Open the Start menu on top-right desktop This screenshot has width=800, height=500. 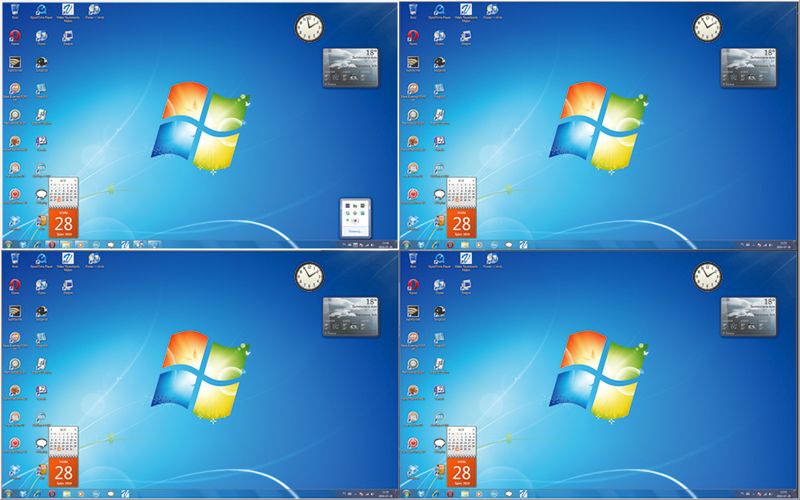(x=406, y=245)
